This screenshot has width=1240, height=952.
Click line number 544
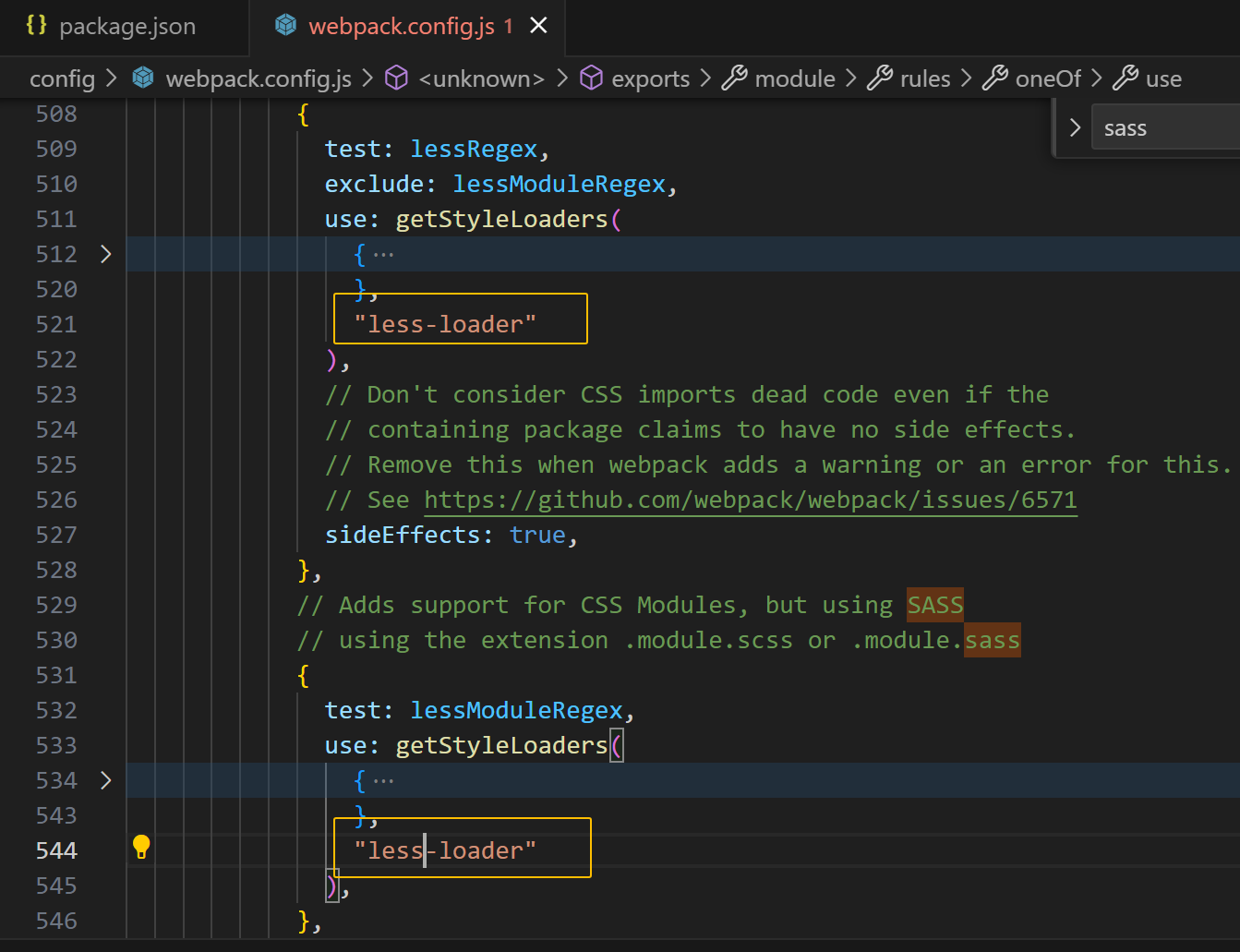pos(56,850)
